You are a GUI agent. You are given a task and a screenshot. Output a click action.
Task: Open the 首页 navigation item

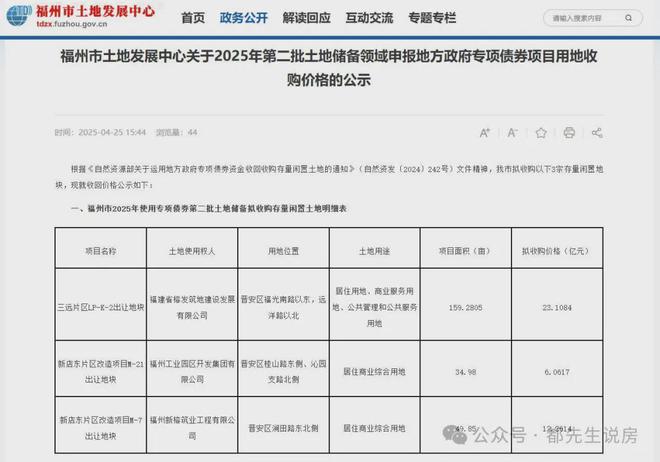[x=193, y=18]
